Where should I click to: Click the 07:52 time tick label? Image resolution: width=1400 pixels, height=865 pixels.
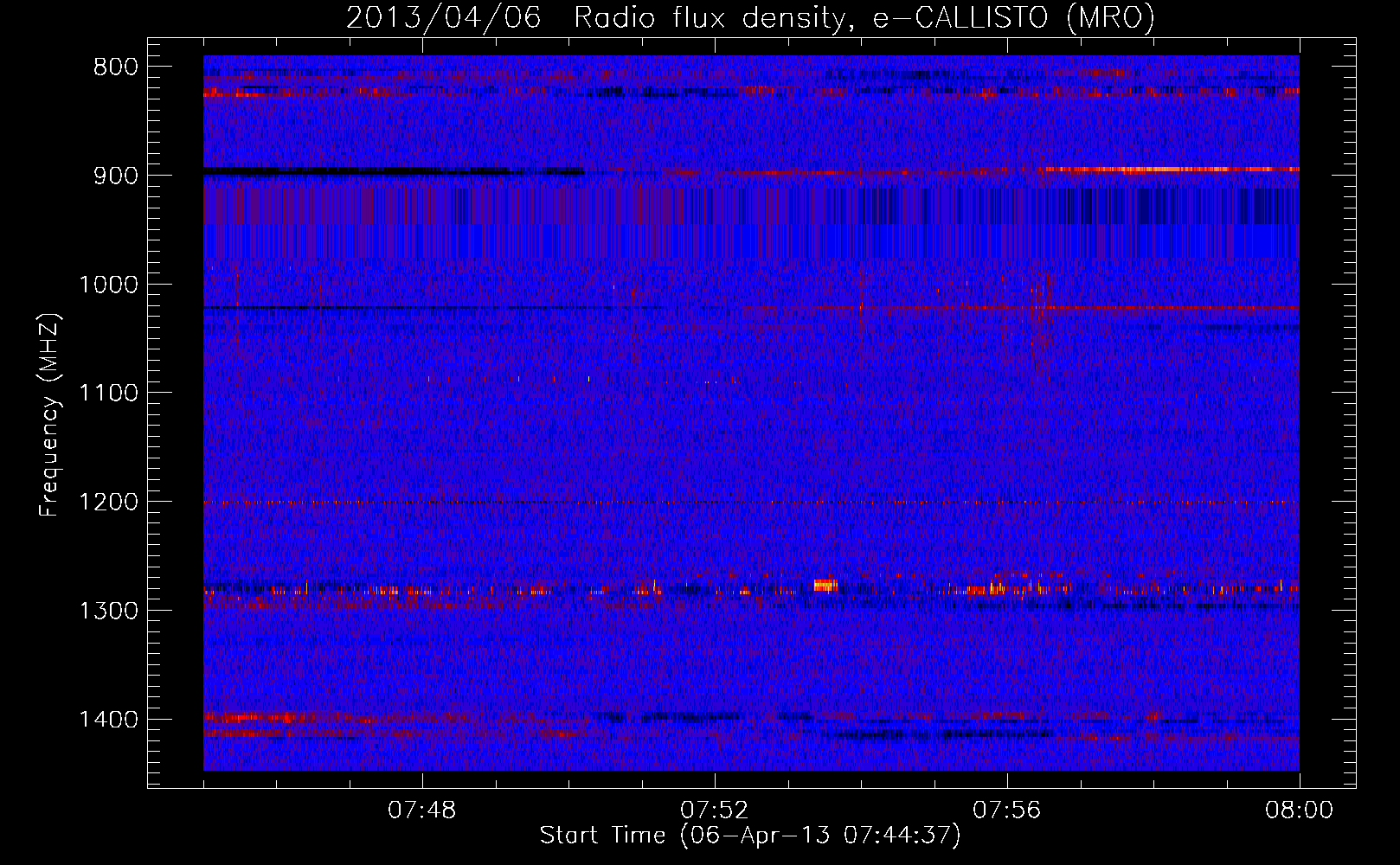715,811
